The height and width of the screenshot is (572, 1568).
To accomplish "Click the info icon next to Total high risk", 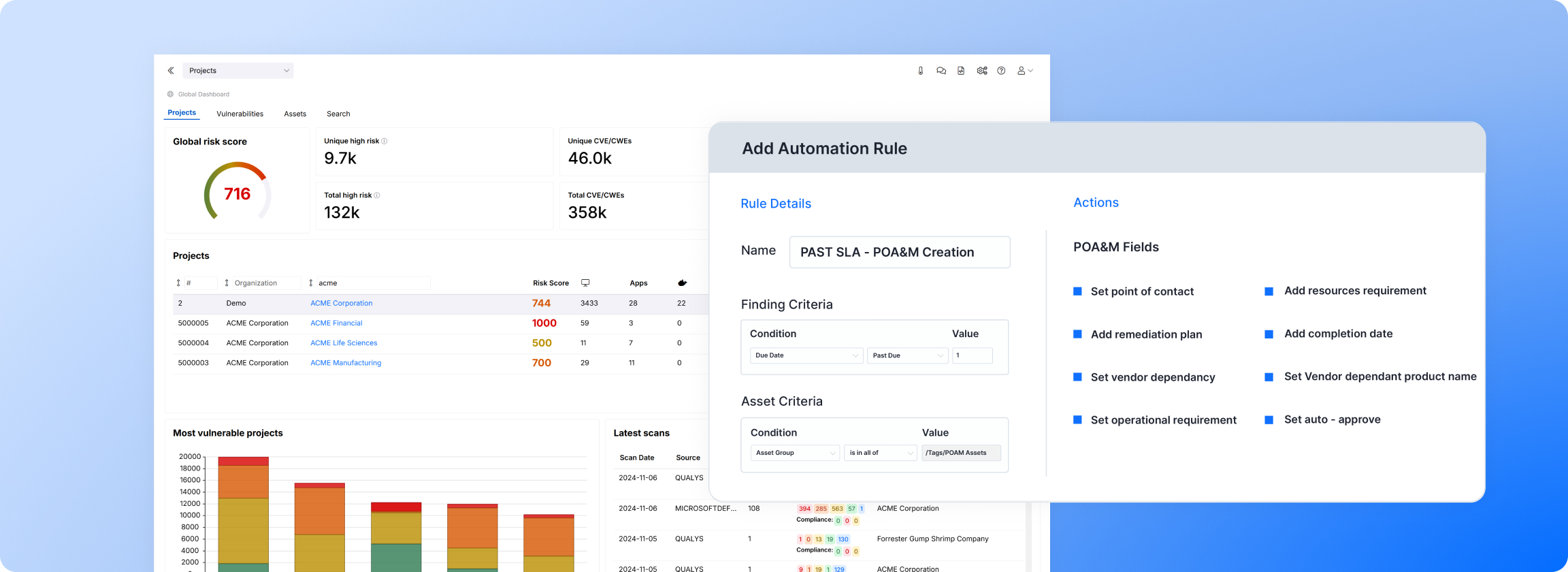I will [x=377, y=195].
